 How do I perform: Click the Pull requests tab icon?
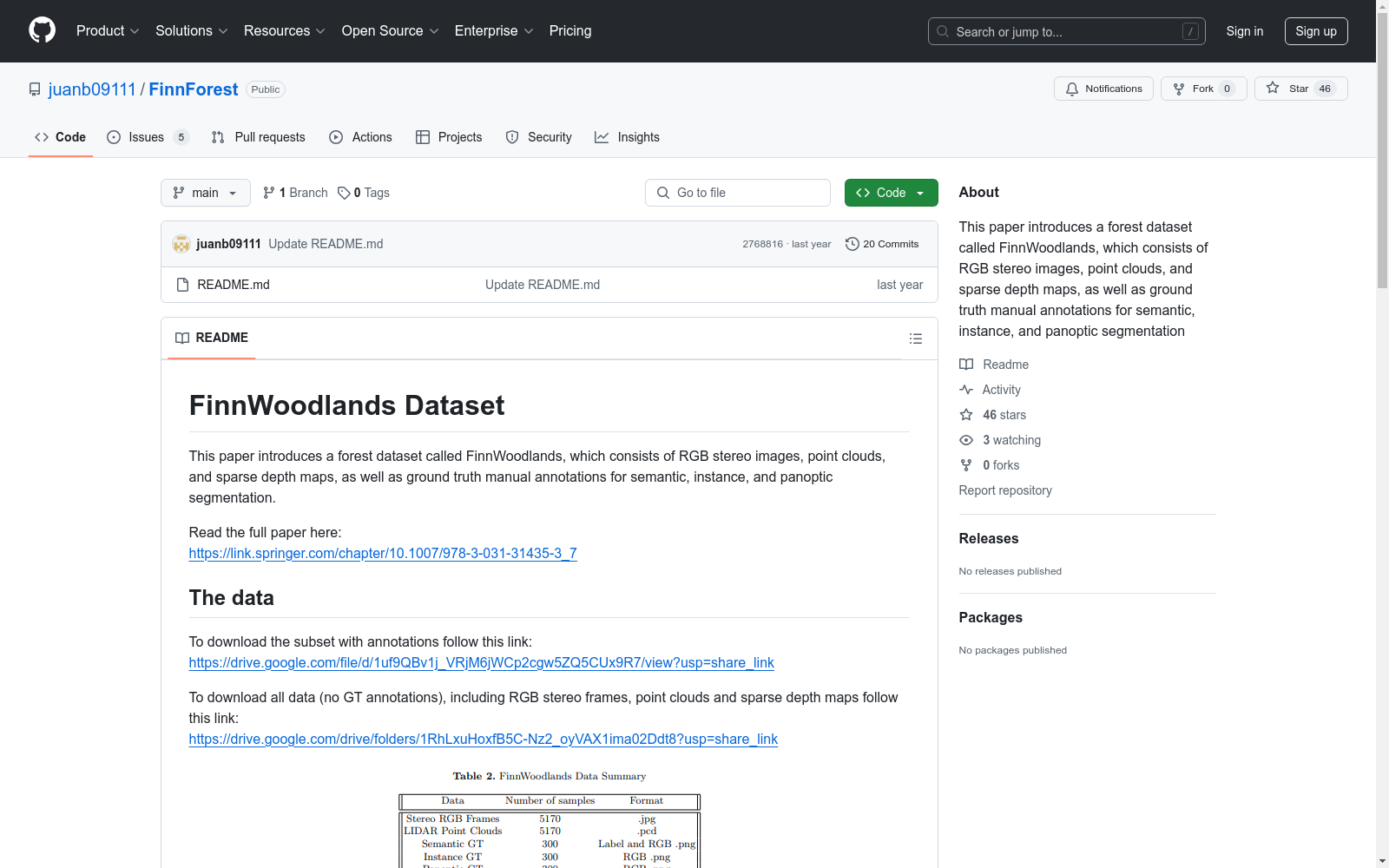pos(218,137)
